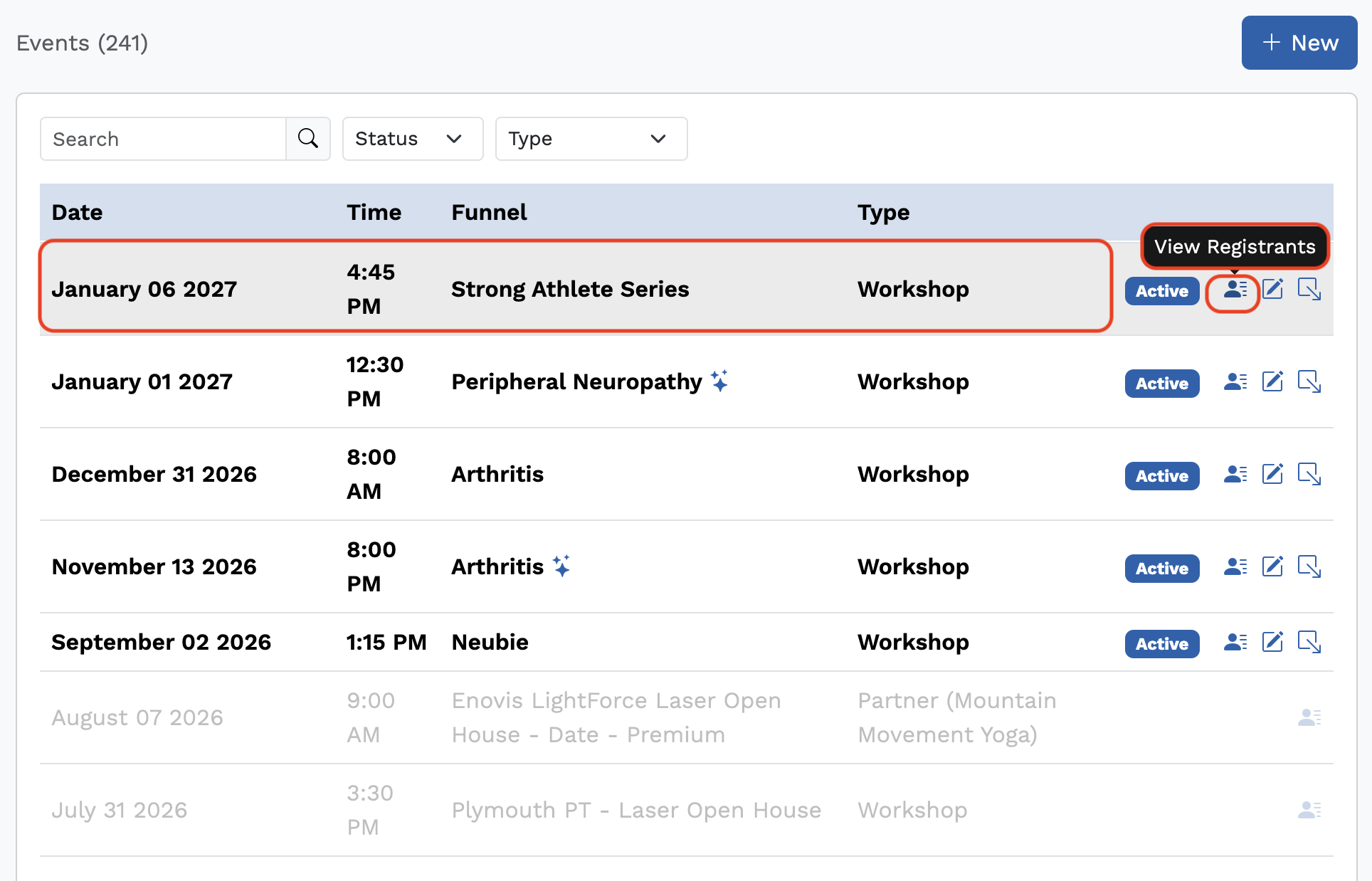Click Active badge on Peripheral Neuropathy row
This screenshot has width=1372, height=881.
(1162, 384)
